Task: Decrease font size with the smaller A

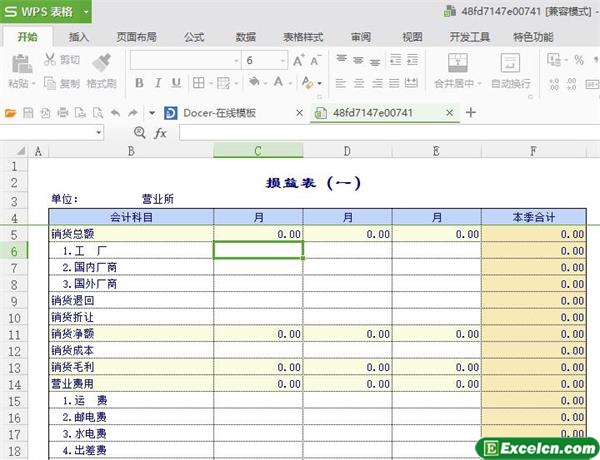Action: [316, 60]
